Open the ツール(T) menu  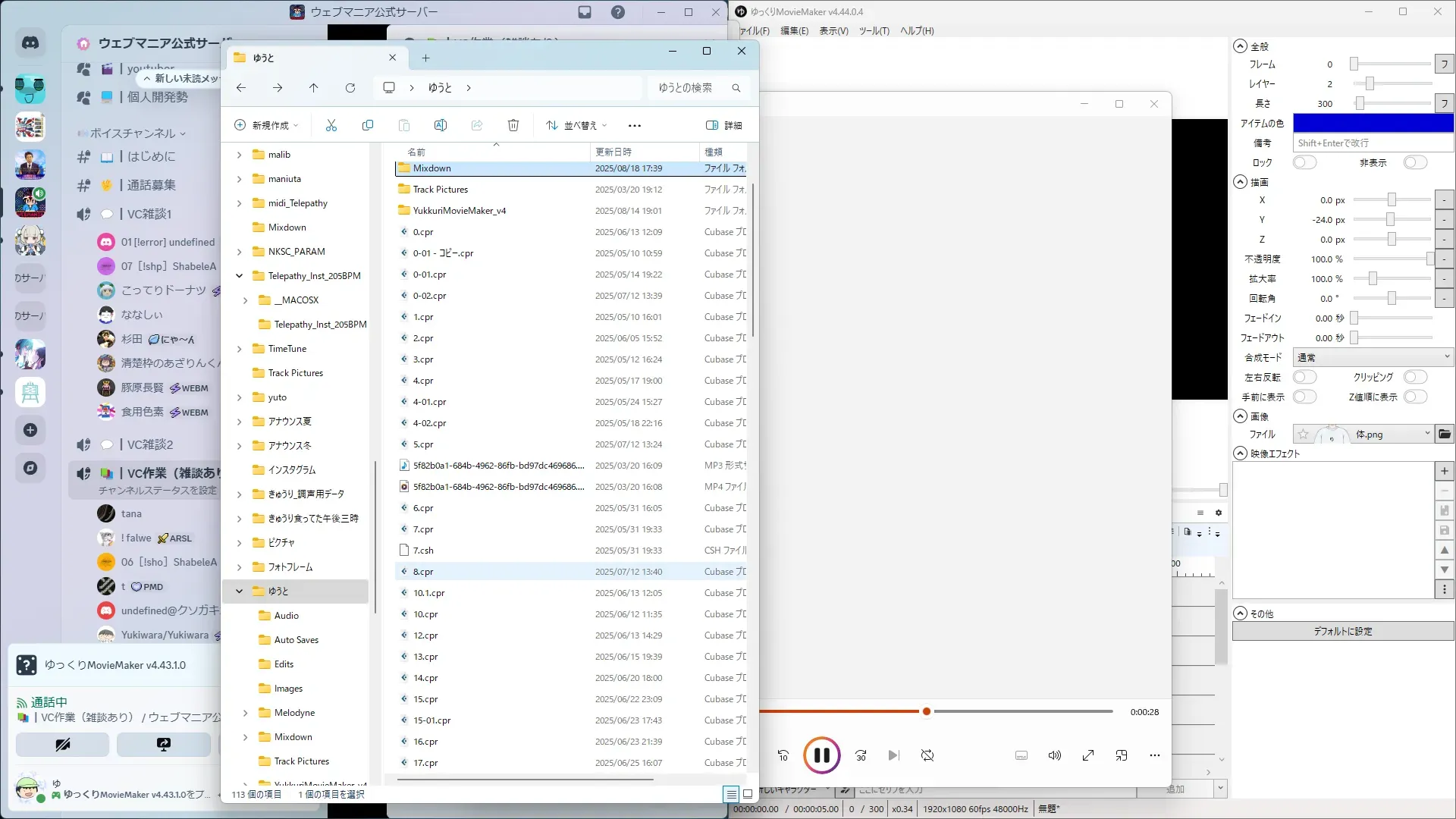(874, 31)
